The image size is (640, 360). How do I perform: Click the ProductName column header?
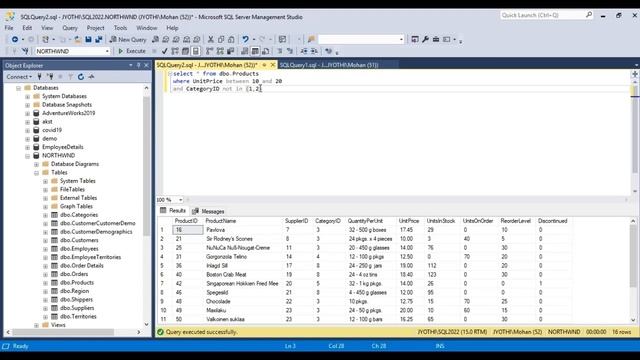[x=221, y=221]
